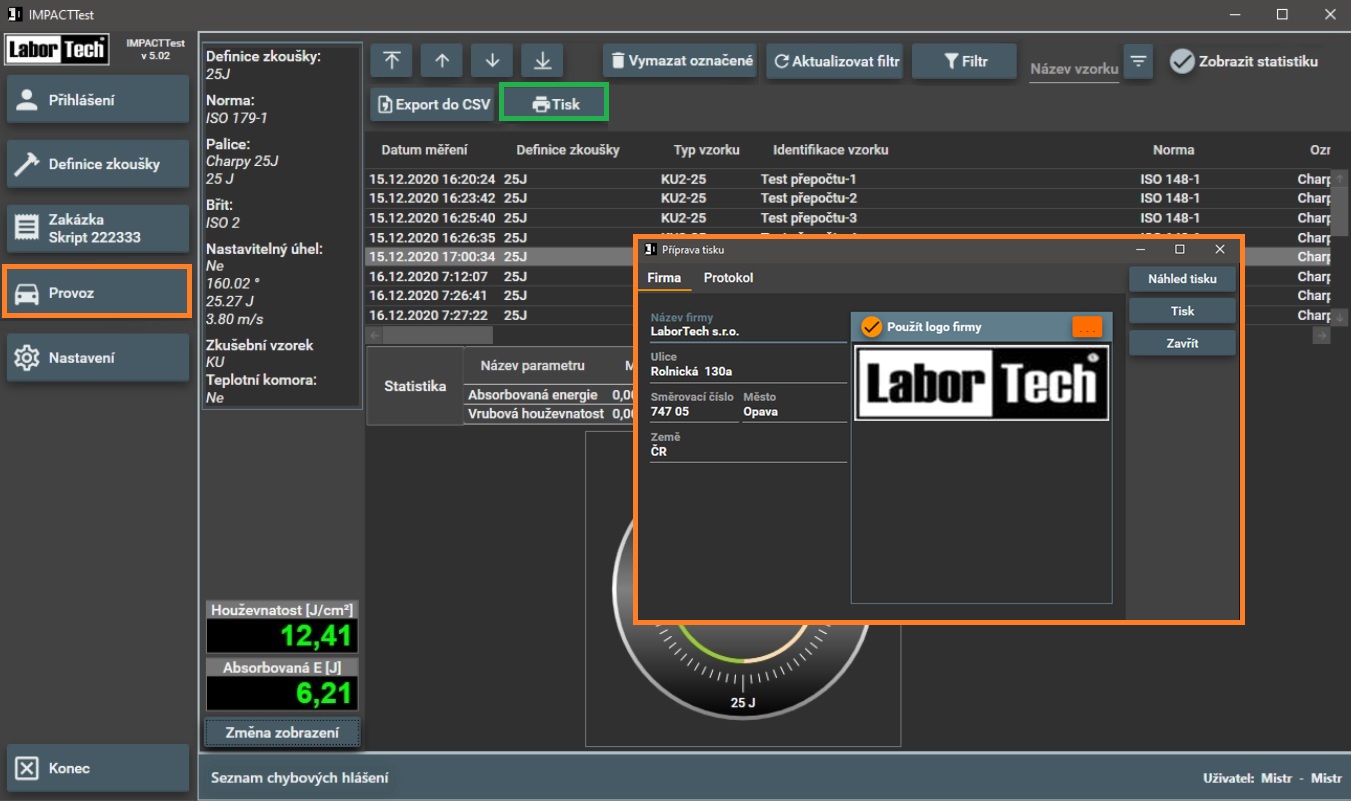
Task: Click the Vymazat označené trash button
Action: point(680,61)
